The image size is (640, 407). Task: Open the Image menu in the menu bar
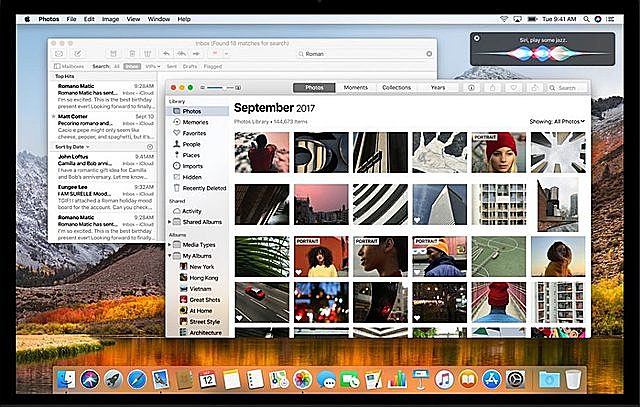pos(110,19)
